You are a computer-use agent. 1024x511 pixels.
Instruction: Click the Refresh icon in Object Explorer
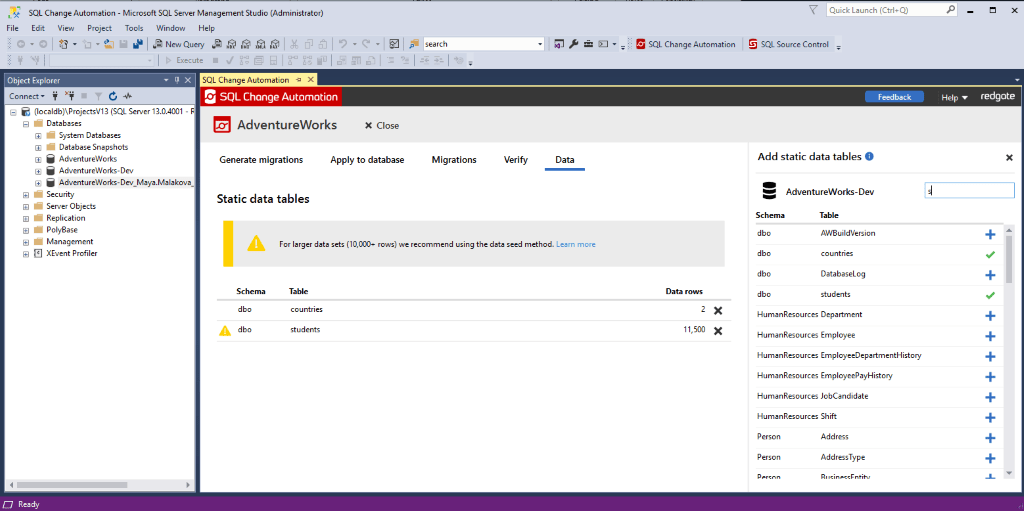(113, 95)
